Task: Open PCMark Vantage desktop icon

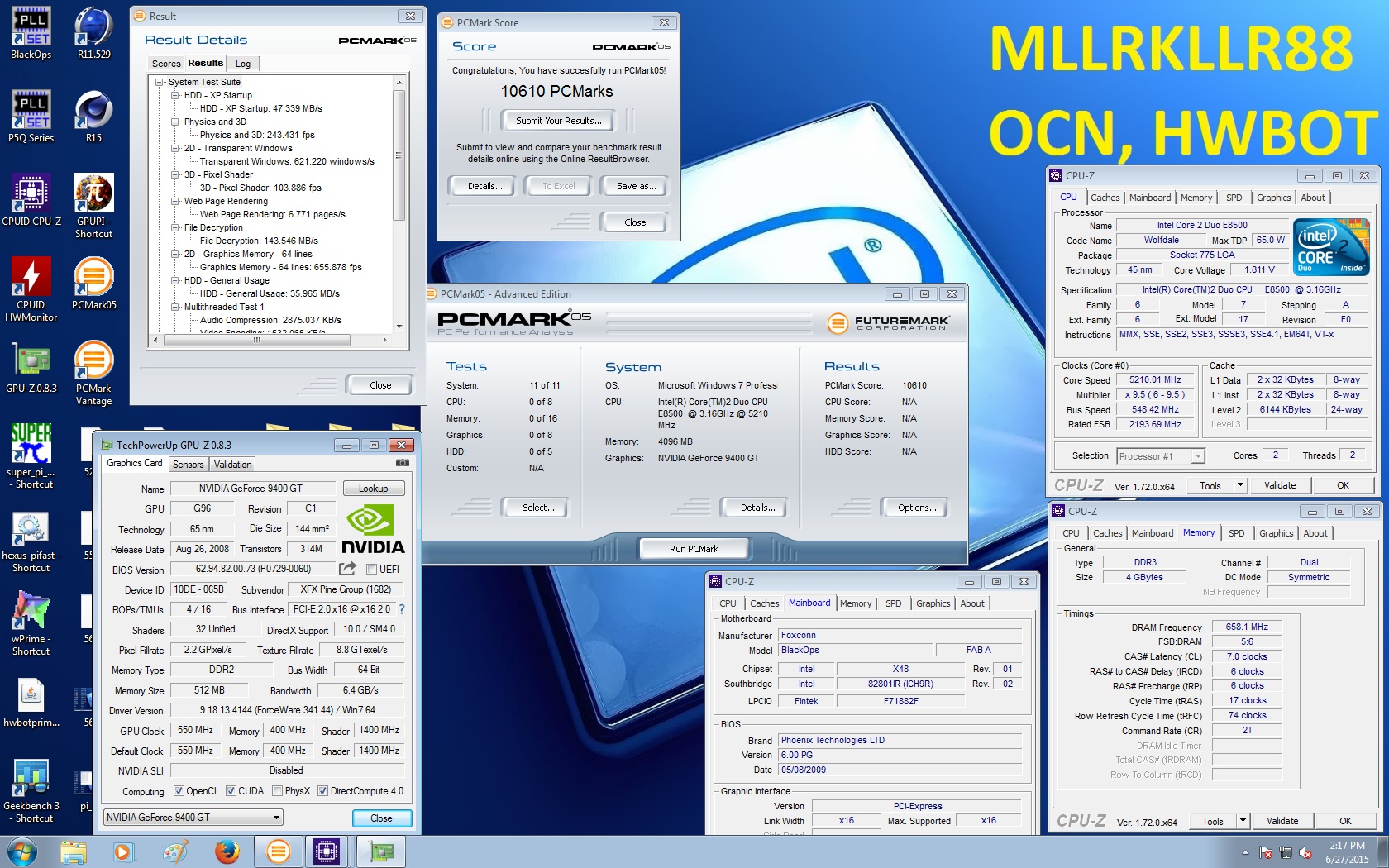Action: click(93, 374)
